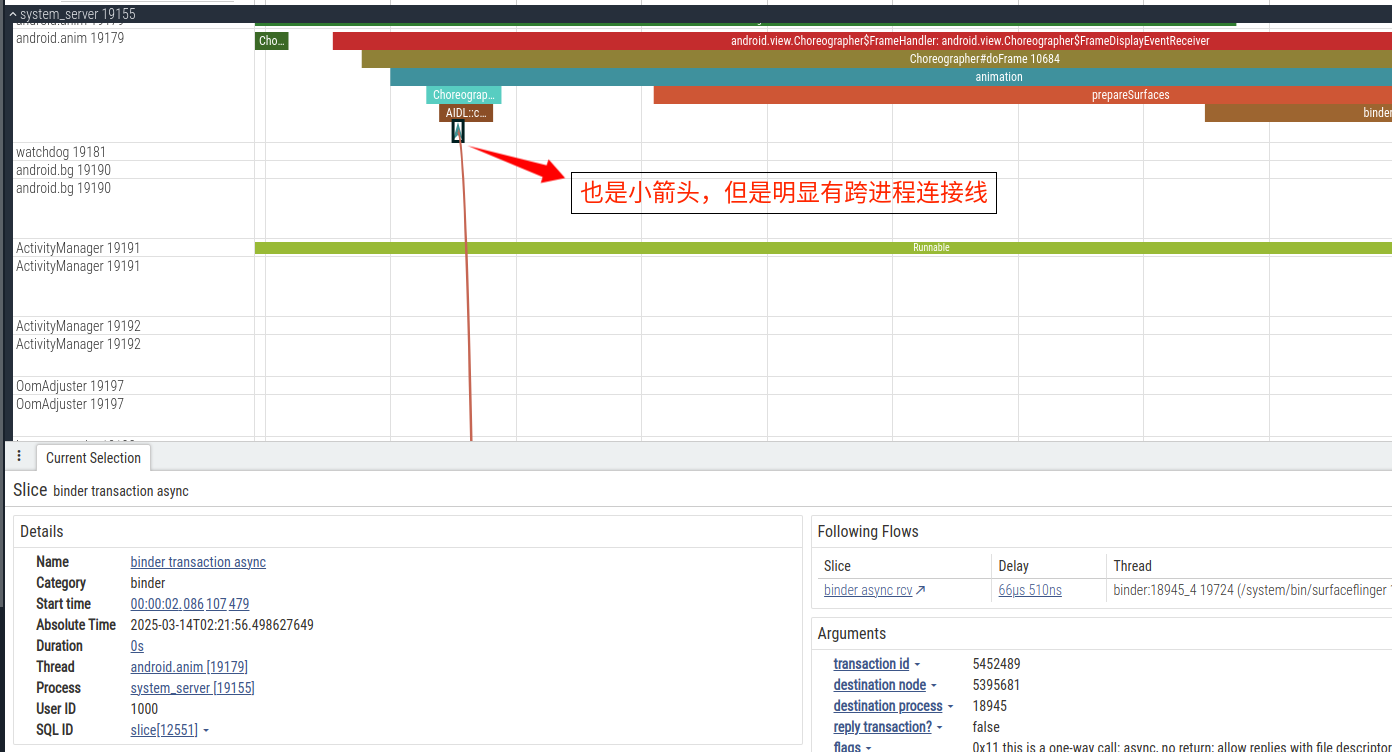Click the transaction id value 5452489
Image resolution: width=1392 pixels, height=752 pixels.
click(x=996, y=664)
